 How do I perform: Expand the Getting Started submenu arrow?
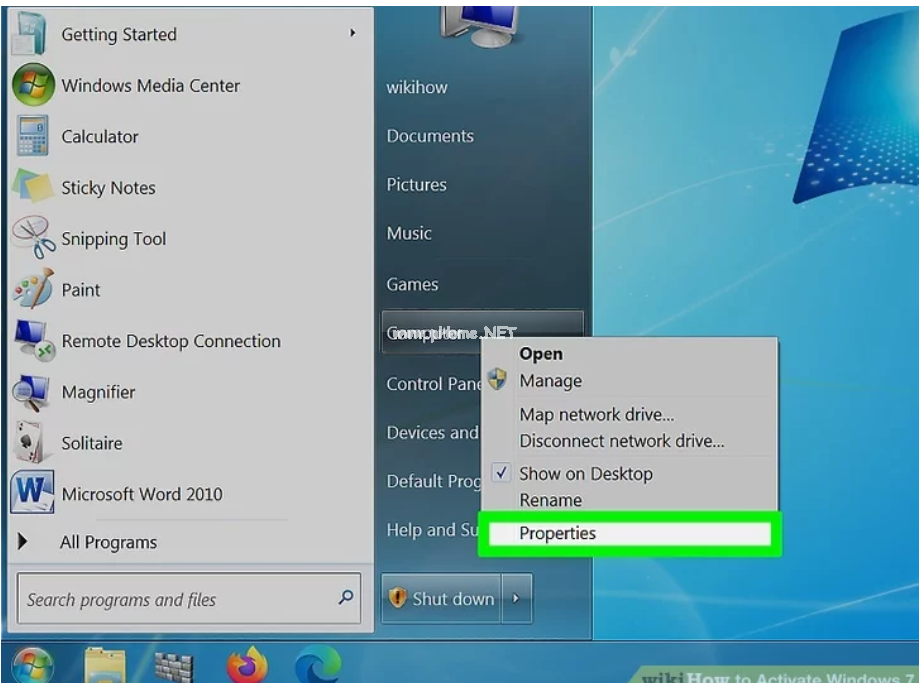pyautogui.click(x=352, y=34)
